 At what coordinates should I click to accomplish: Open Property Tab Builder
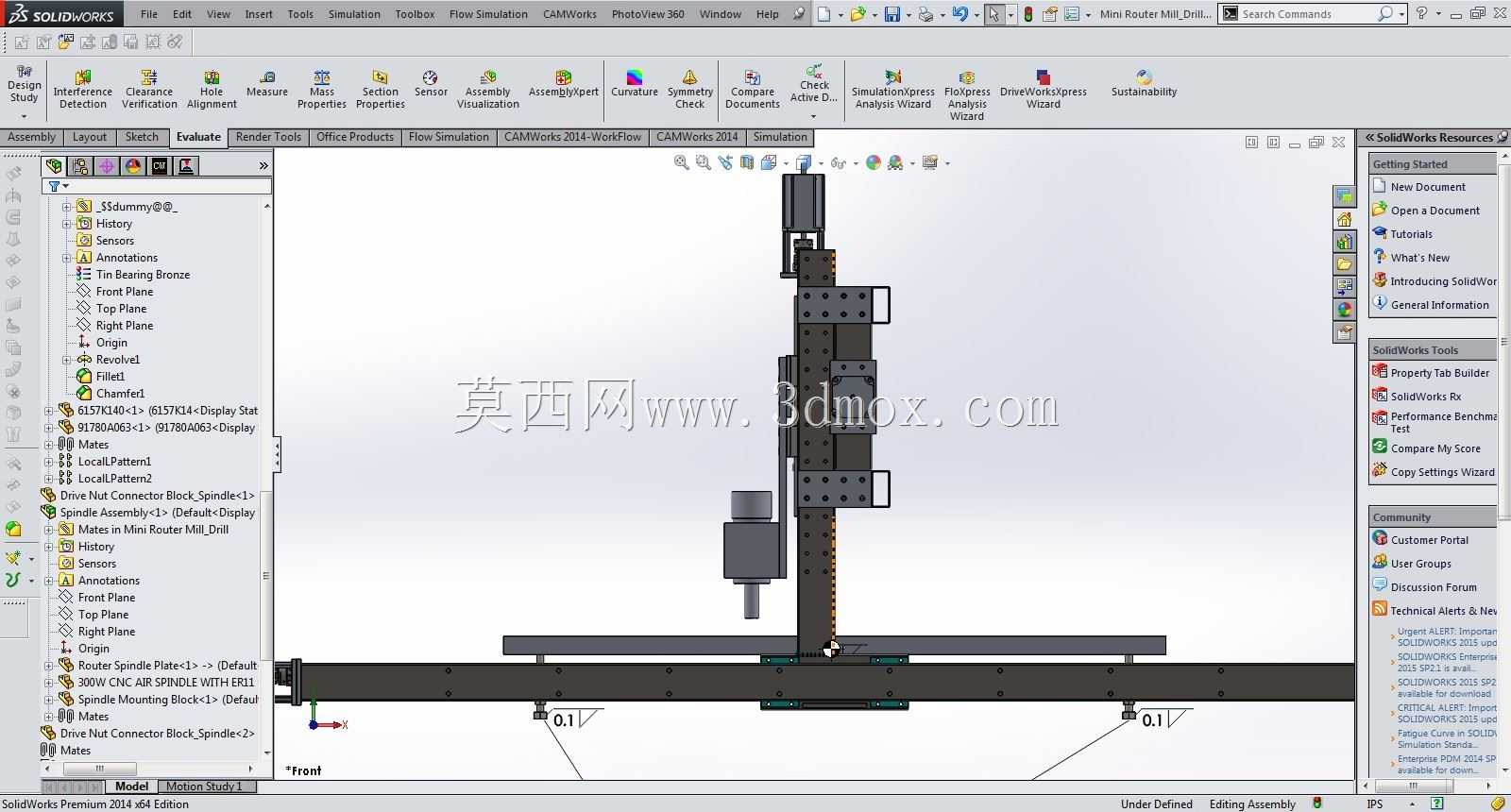coord(1440,373)
